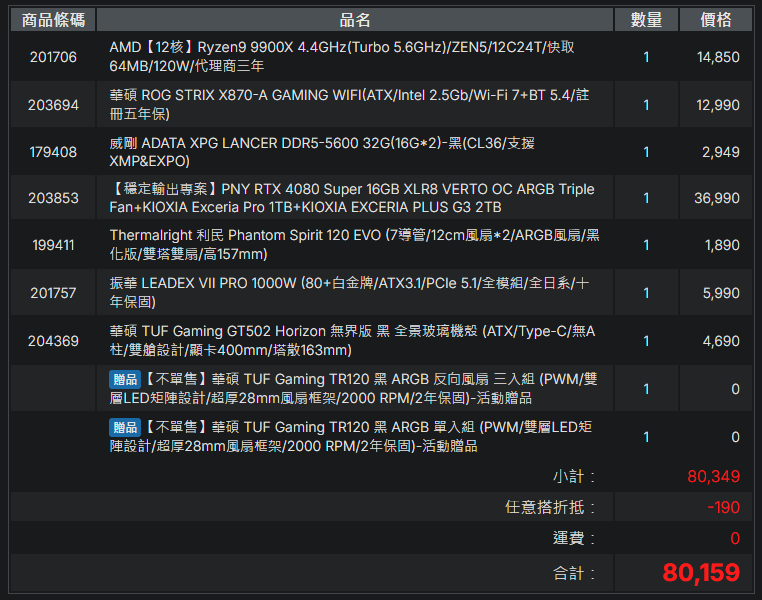
Task: Click quantity 1 in the LEADEX VII PRO row
Action: (646, 293)
